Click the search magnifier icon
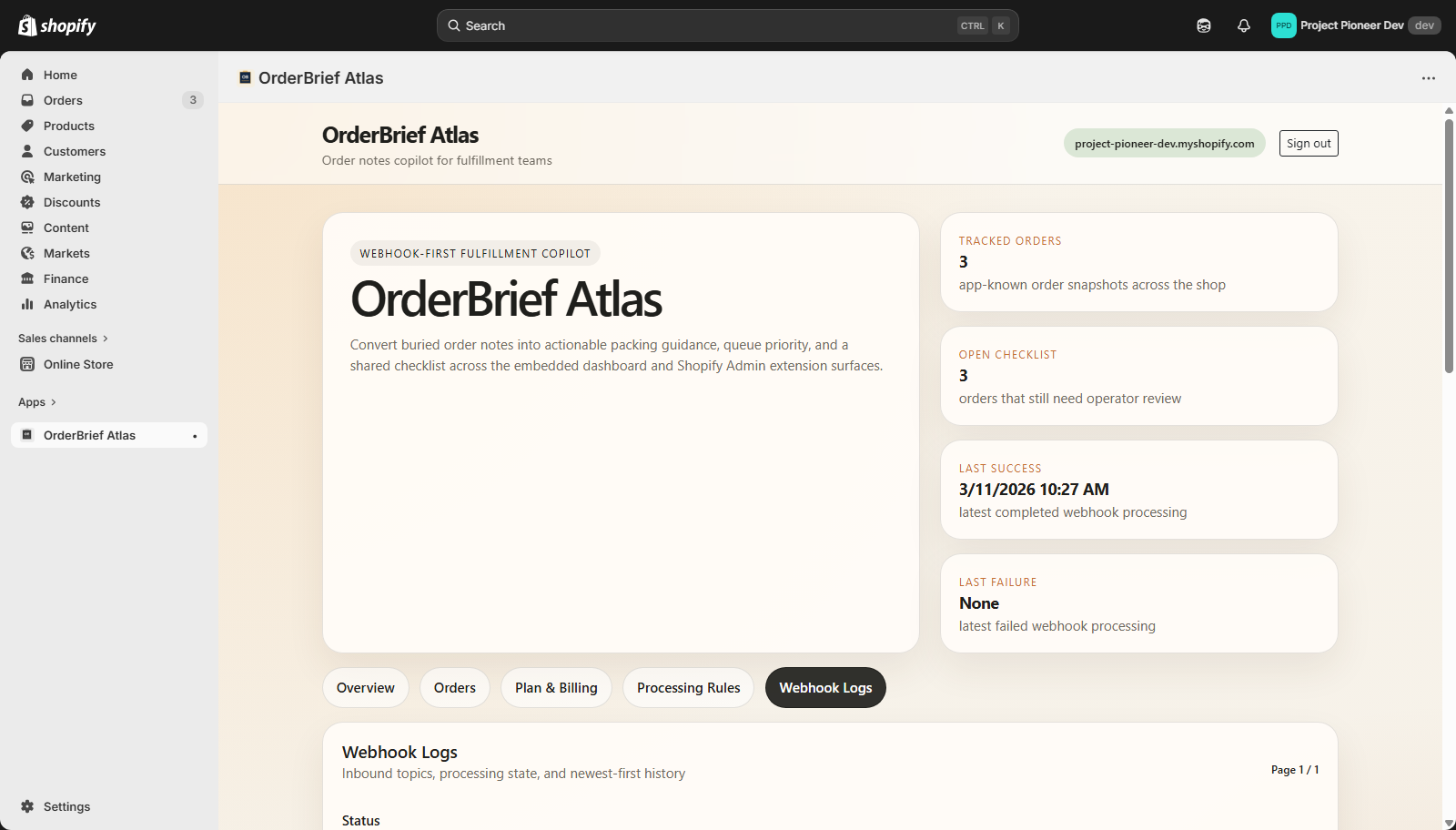The width and height of the screenshot is (1456, 830). [454, 25]
